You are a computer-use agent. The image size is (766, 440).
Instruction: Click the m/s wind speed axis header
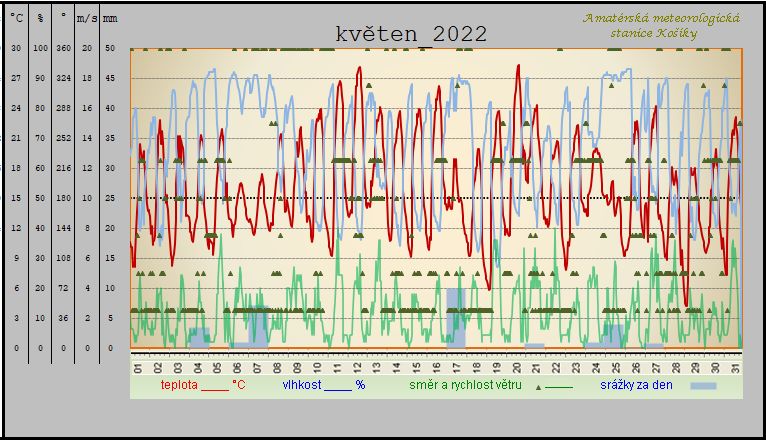[87, 18]
